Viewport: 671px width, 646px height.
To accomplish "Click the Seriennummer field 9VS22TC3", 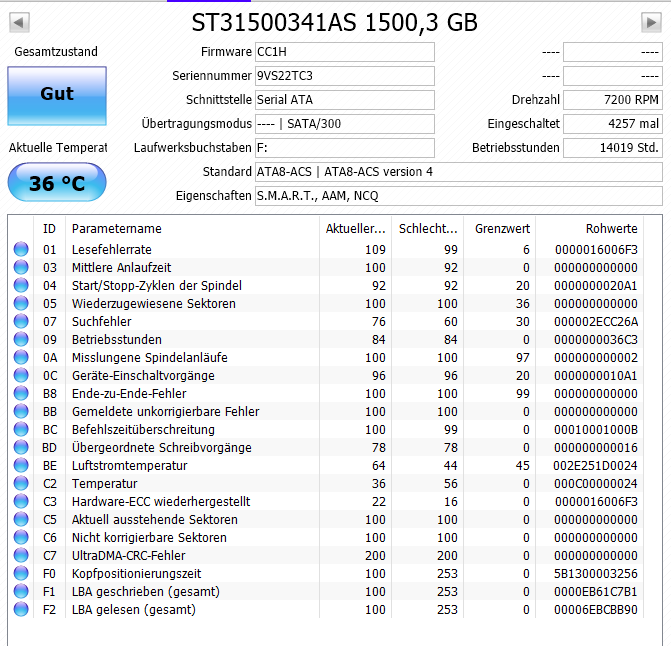I will click(x=345, y=76).
